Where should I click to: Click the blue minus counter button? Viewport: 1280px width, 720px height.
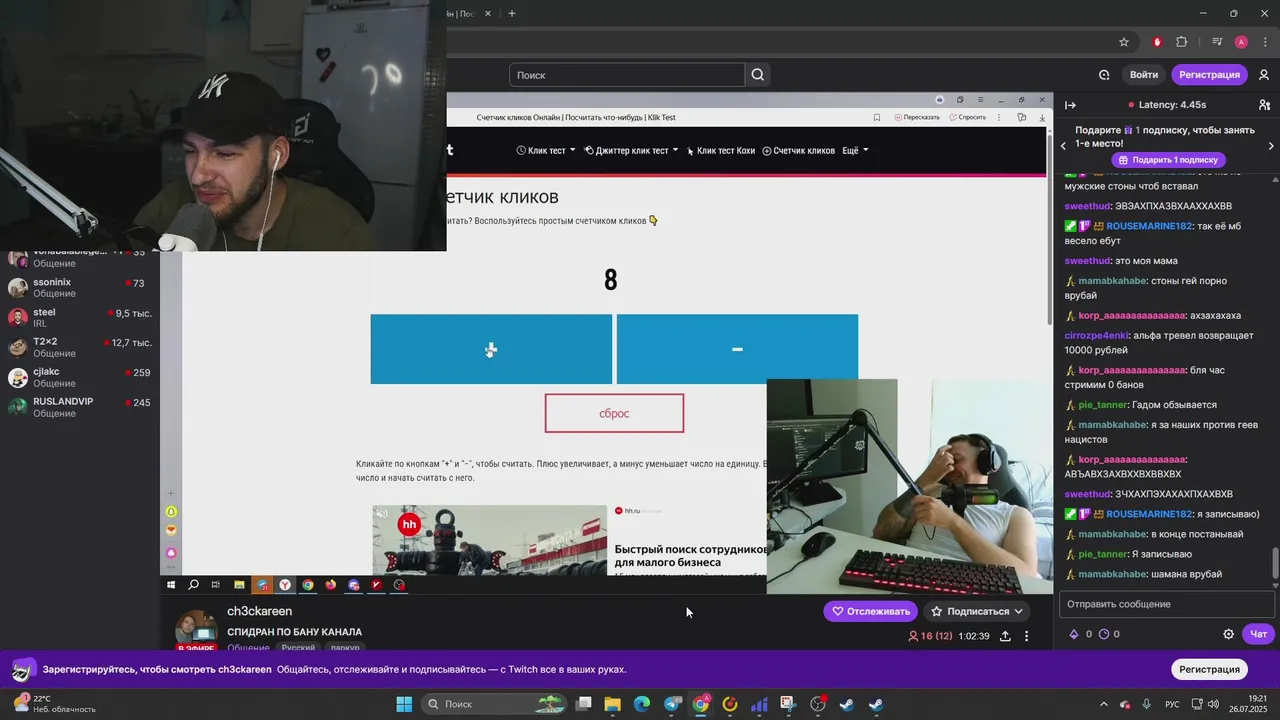[737, 349]
